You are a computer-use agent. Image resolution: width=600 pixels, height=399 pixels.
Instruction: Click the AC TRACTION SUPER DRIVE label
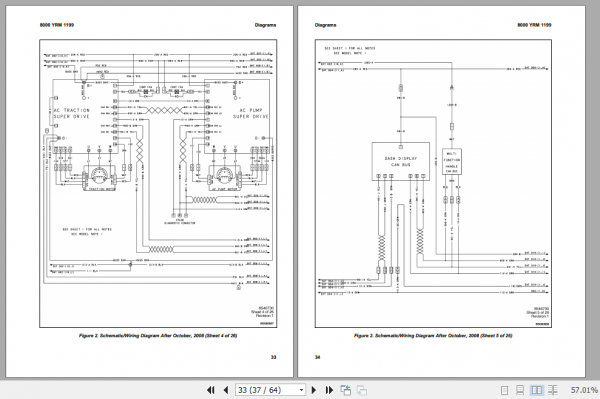pos(72,113)
